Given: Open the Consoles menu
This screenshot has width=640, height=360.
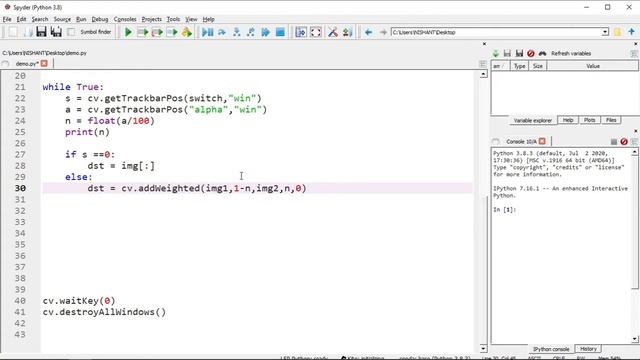Looking at the screenshot, I should [x=125, y=19].
